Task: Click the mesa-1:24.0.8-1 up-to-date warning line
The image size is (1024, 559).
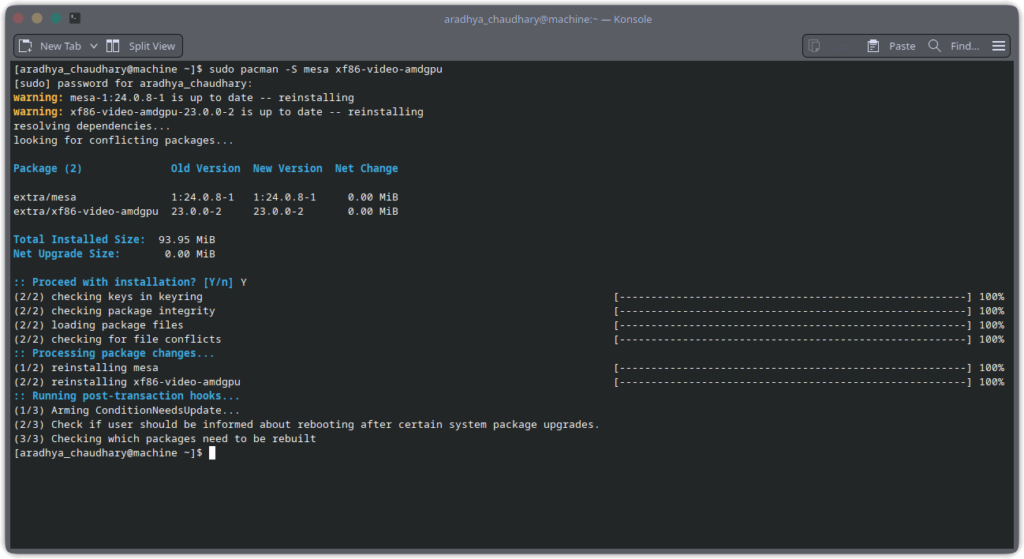Action: (x=184, y=98)
